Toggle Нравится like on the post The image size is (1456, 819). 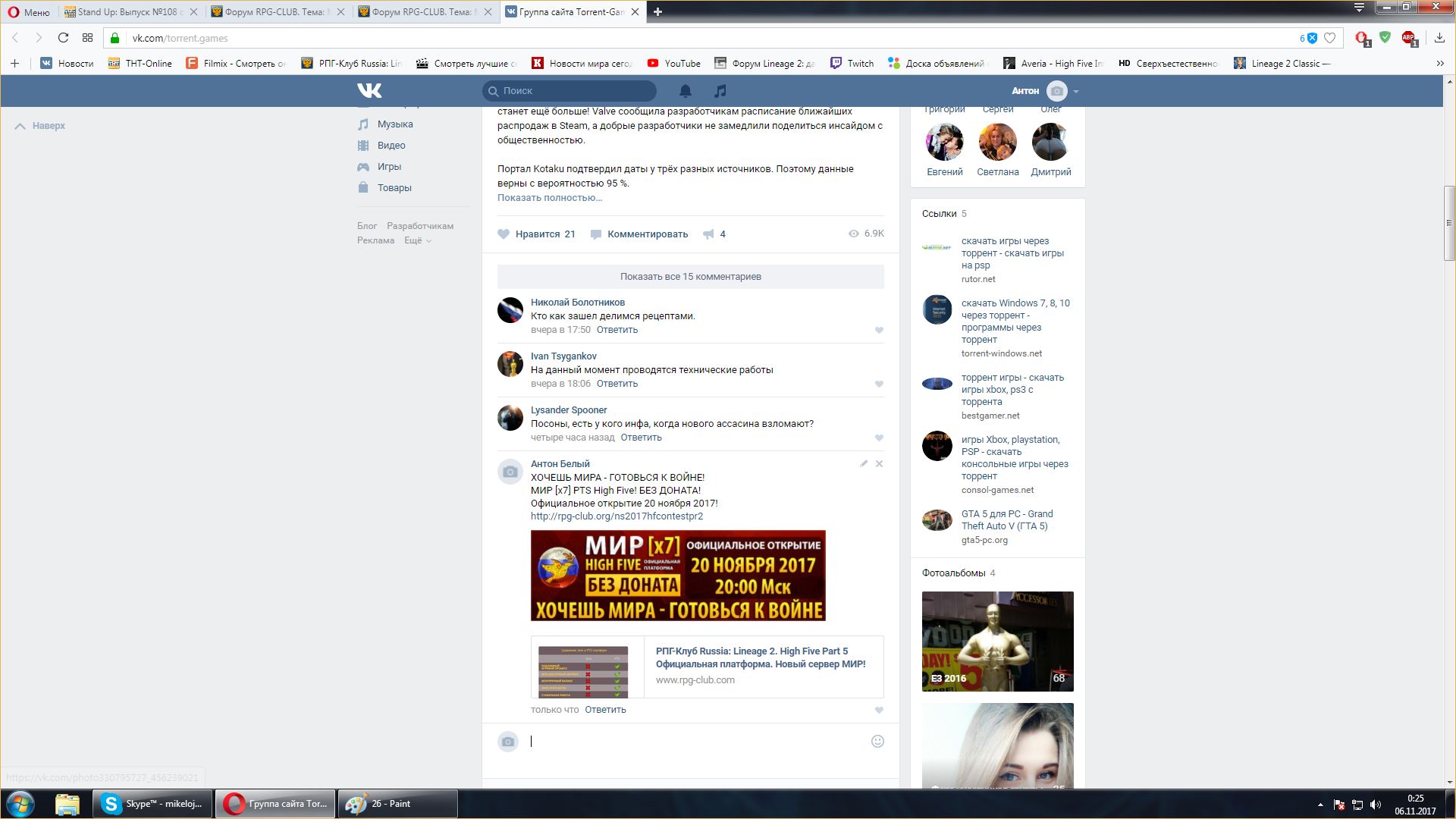coord(536,234)
